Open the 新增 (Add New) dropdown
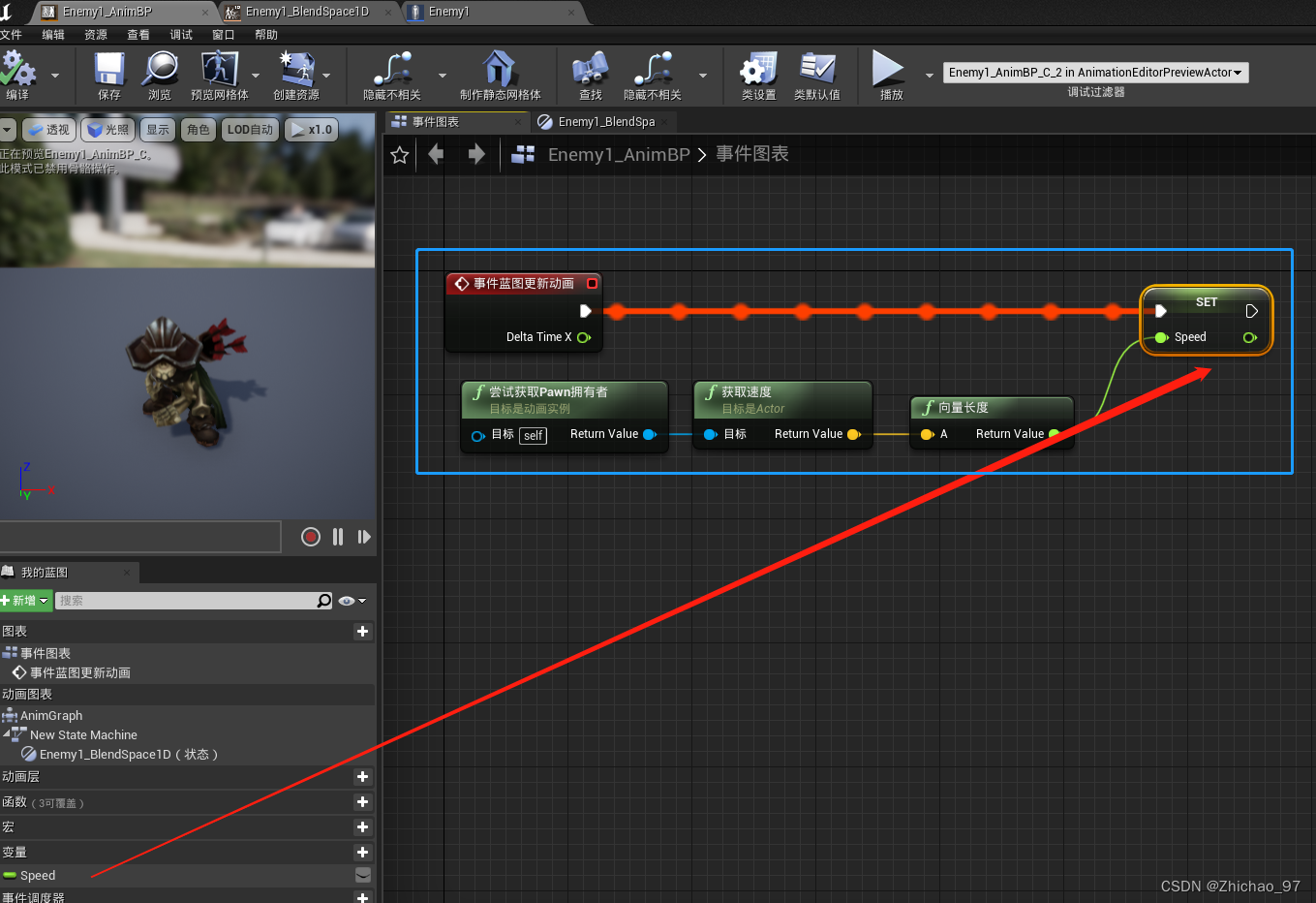This screenshot has width=1316, height=903. click(24, 601)
